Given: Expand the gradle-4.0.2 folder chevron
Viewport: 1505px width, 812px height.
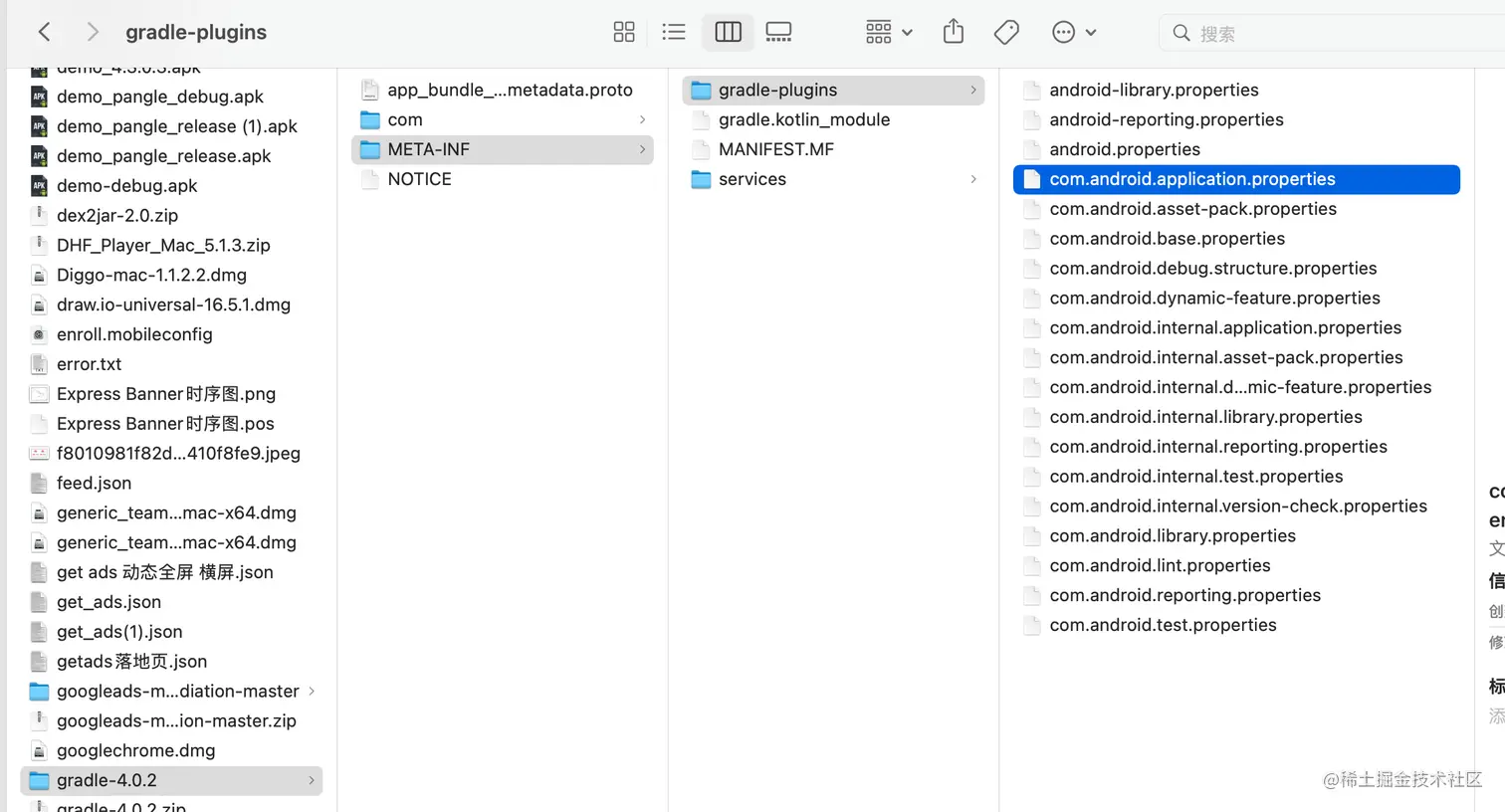Looking at the screenshot, I should click(x=312, y=780).
